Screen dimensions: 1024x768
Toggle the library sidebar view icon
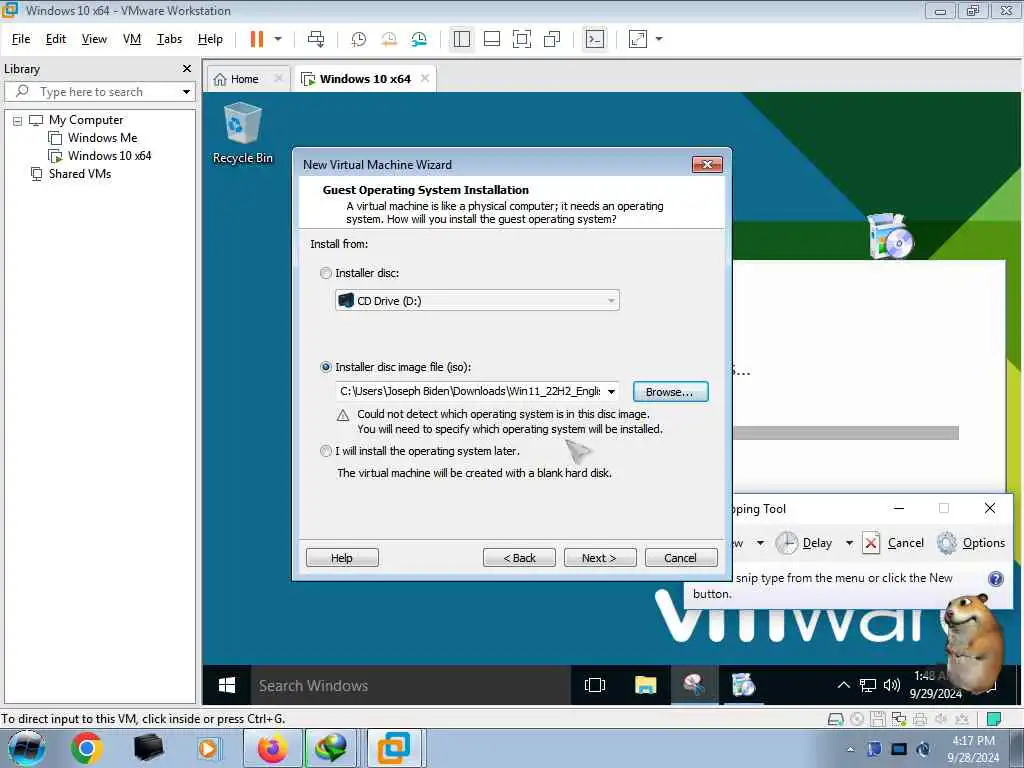(x=462, y=39)
